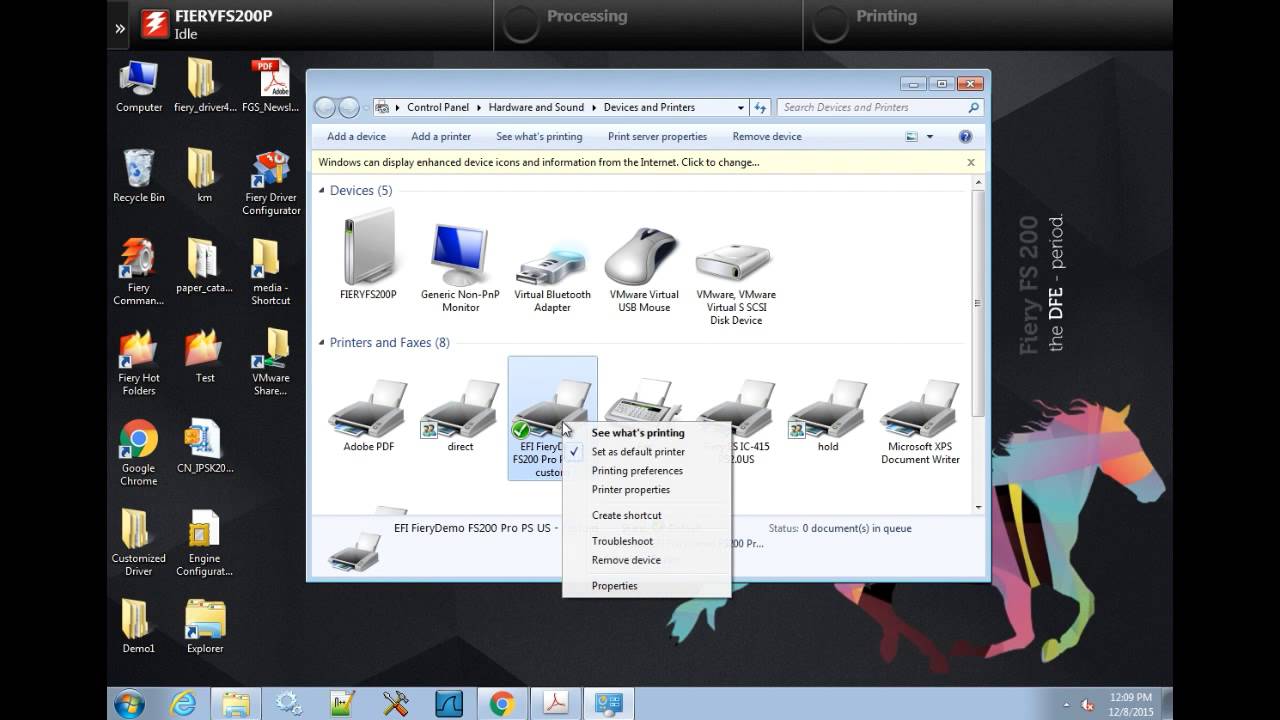Click the Windows Start button

point(129,704)
